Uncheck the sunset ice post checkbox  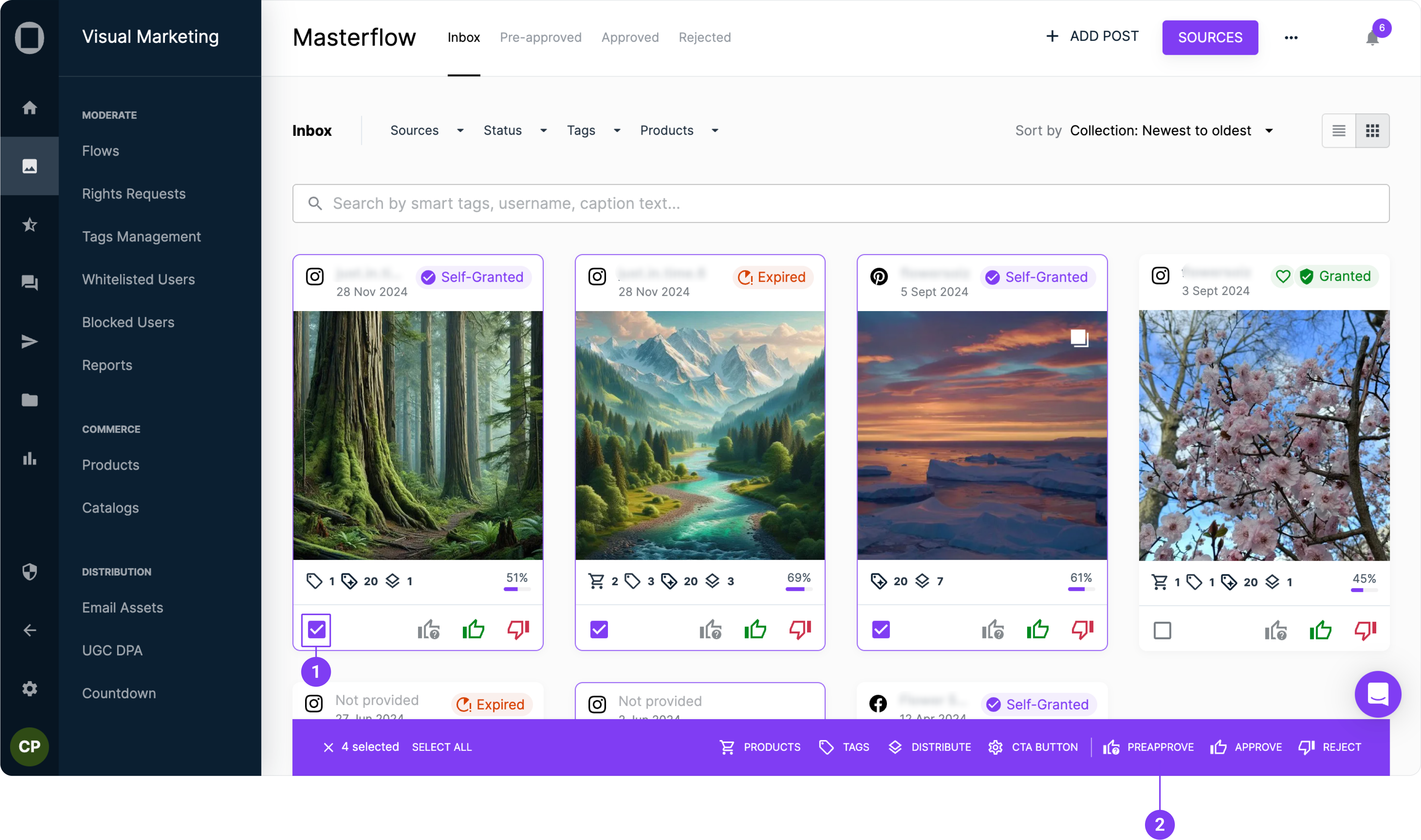click(881, 629)
